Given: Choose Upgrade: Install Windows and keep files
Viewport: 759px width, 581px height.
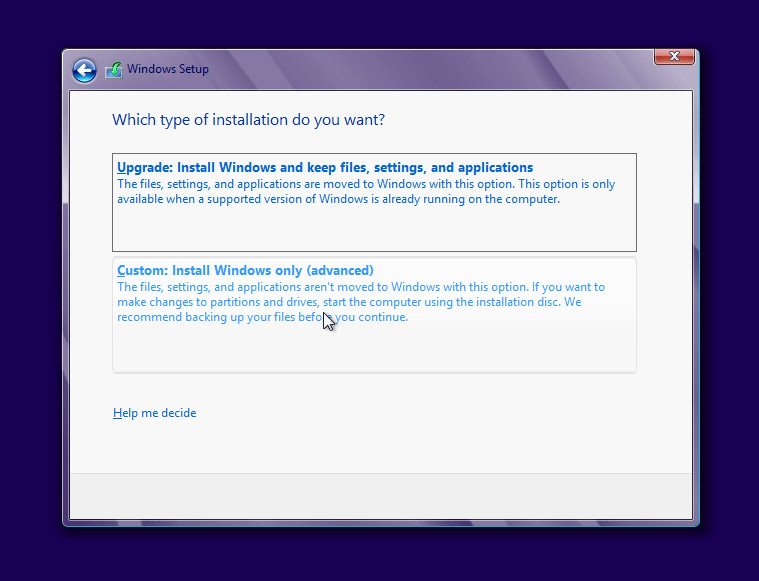Looking at the screenshot, I should 374,202.
